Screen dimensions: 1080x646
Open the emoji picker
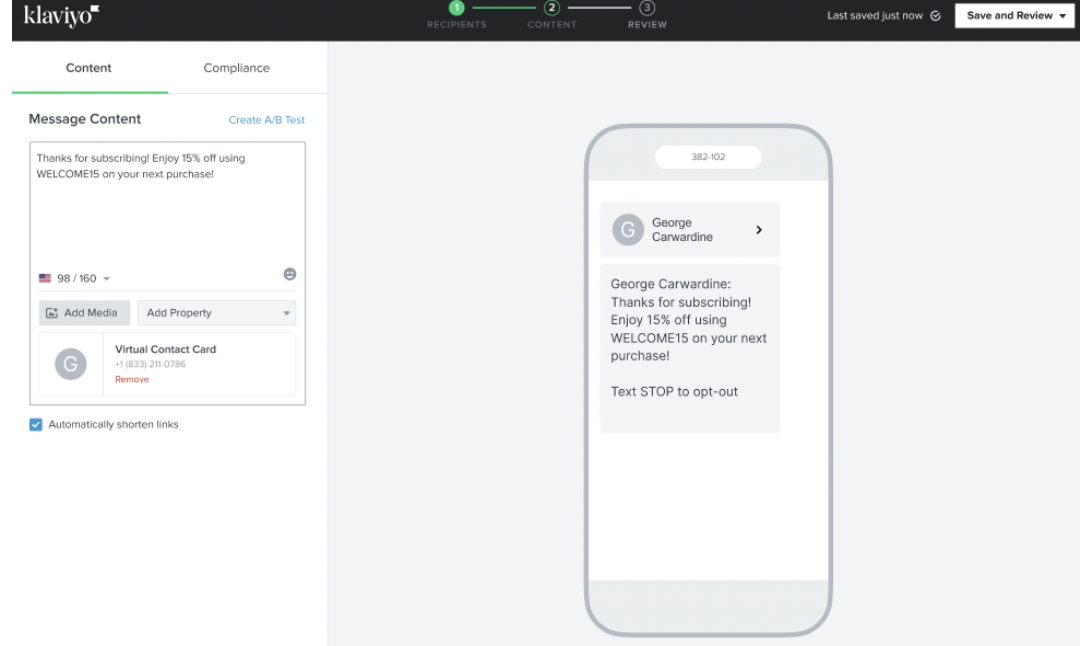click(290, 275)
